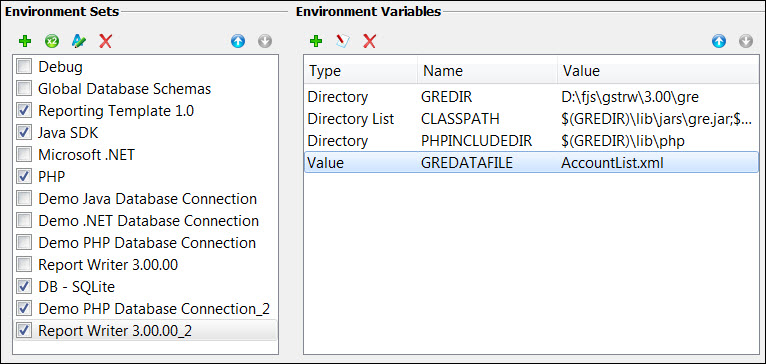The height and width of the screenshot is (364, 766).
Task: Sort by the Name column header
Action: click(488, 71)
